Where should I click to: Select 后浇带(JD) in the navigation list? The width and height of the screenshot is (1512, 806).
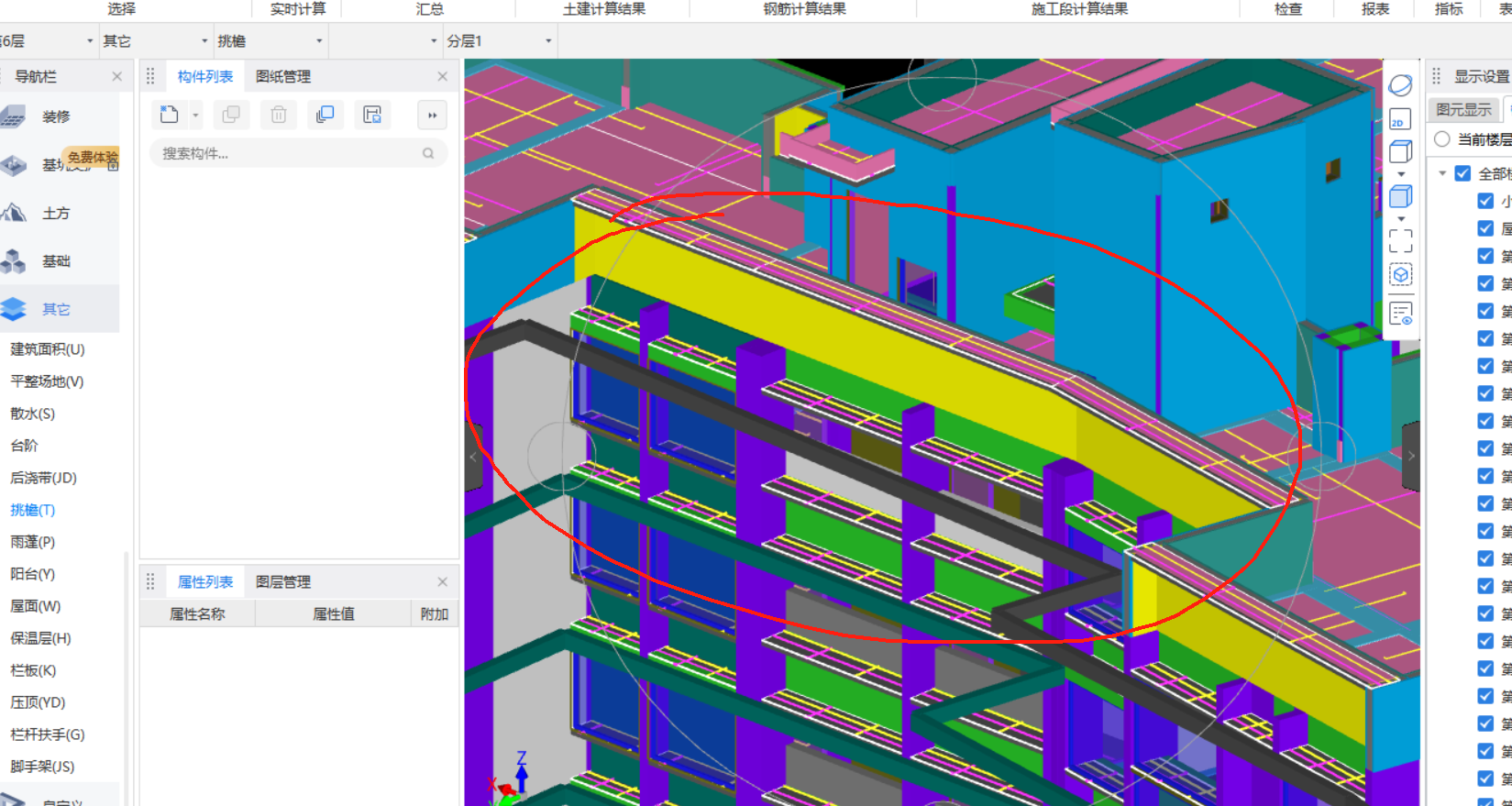(x=43, y=477)
